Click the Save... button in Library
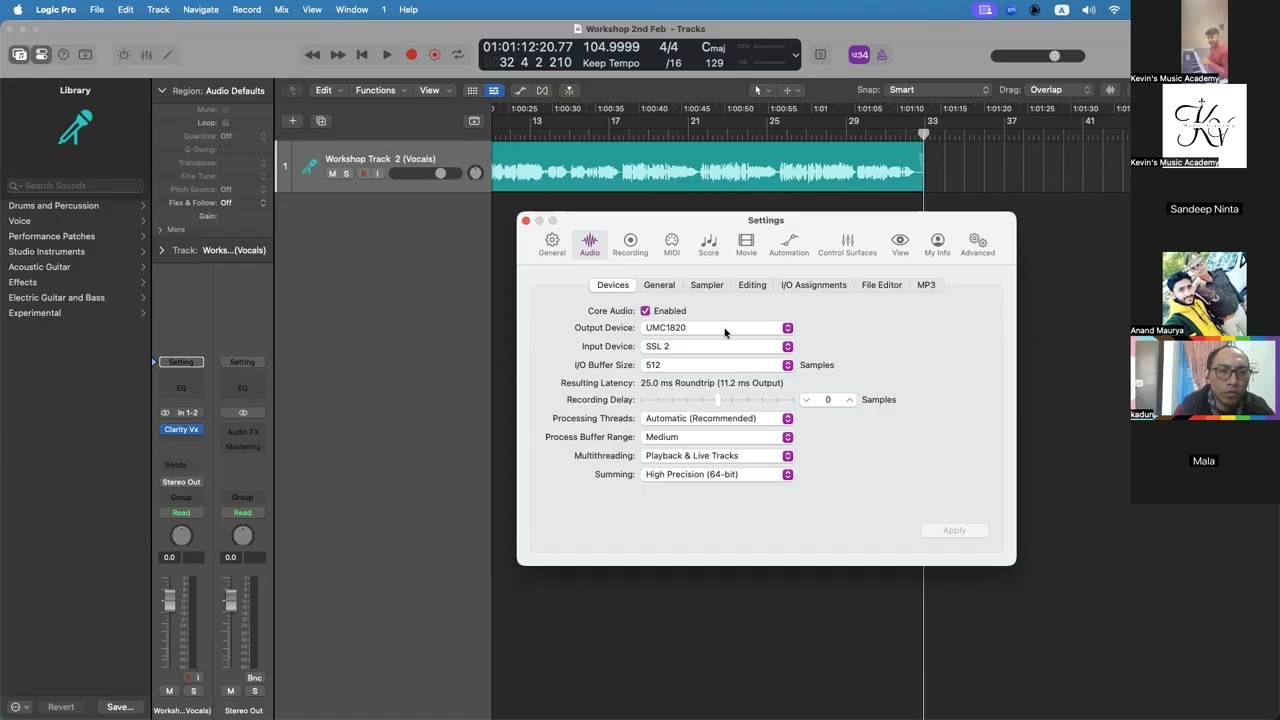Viewport: 1280px width, 720px height. (120, 707)
